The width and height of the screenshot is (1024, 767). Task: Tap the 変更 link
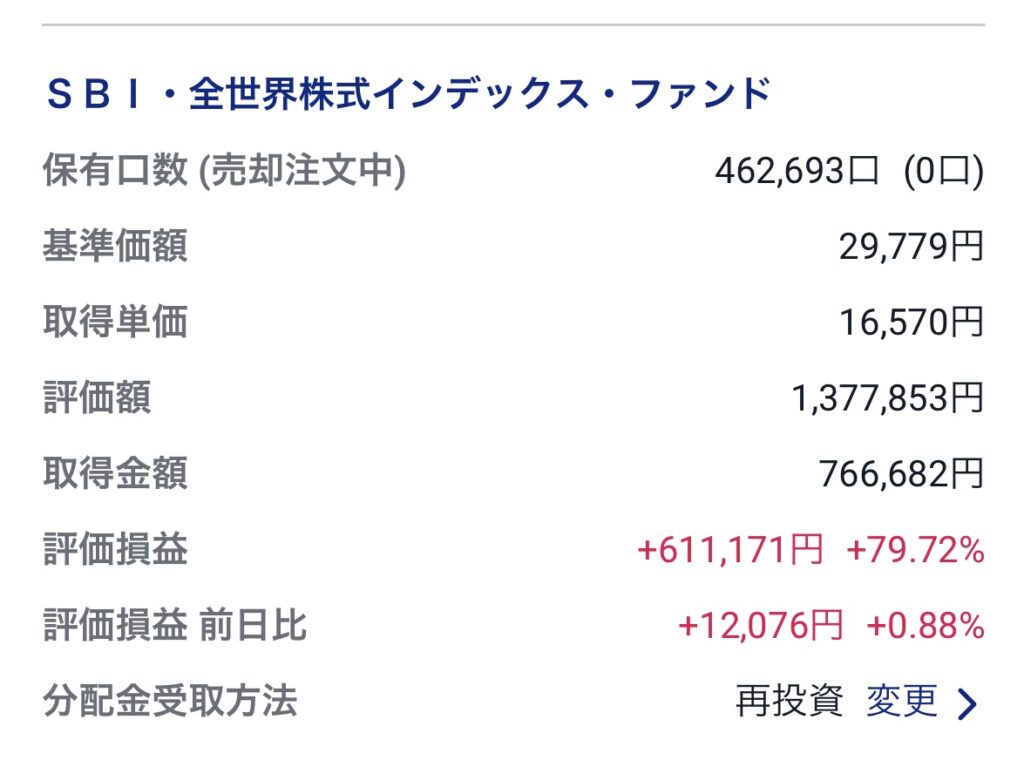tap(901, 701)
